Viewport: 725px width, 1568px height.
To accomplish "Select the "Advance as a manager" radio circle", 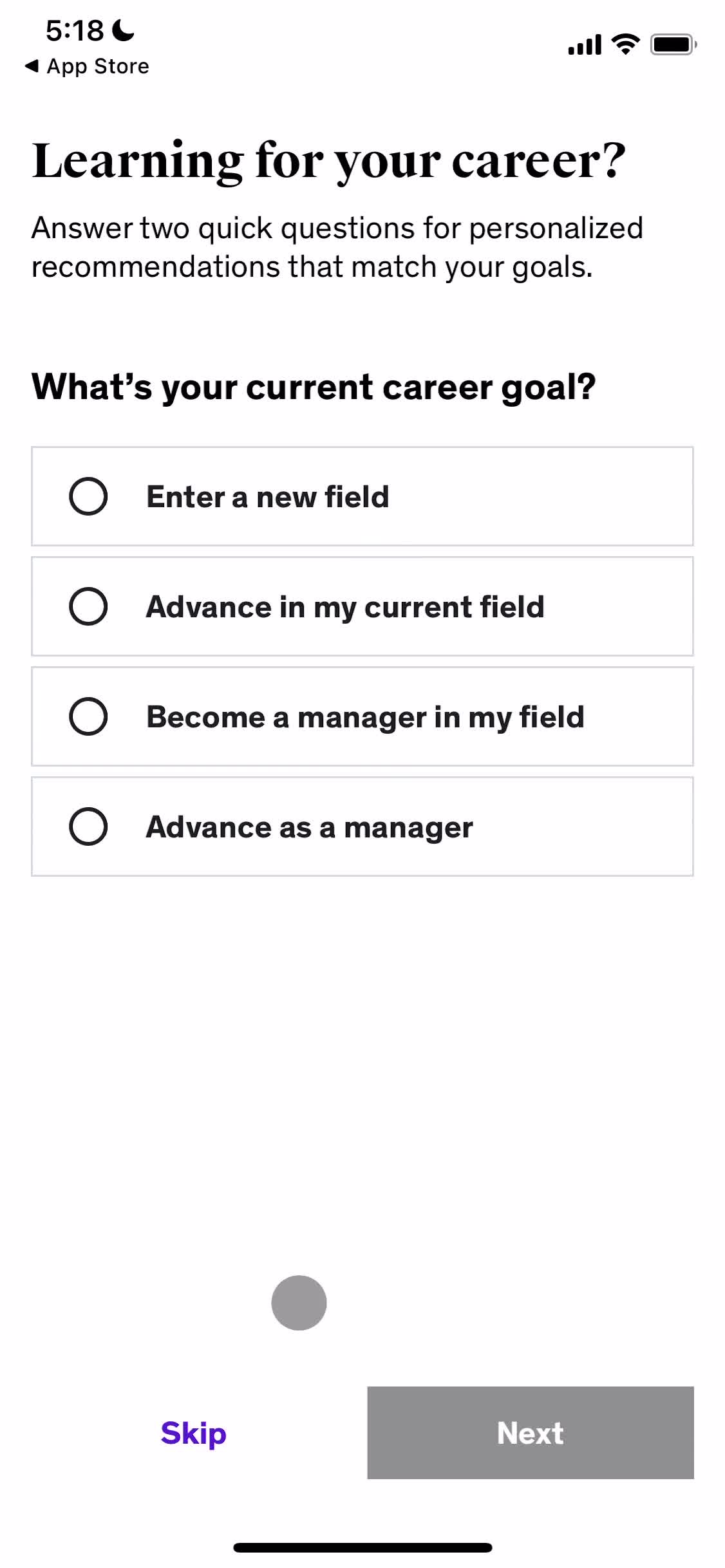I will pos(88,826).
